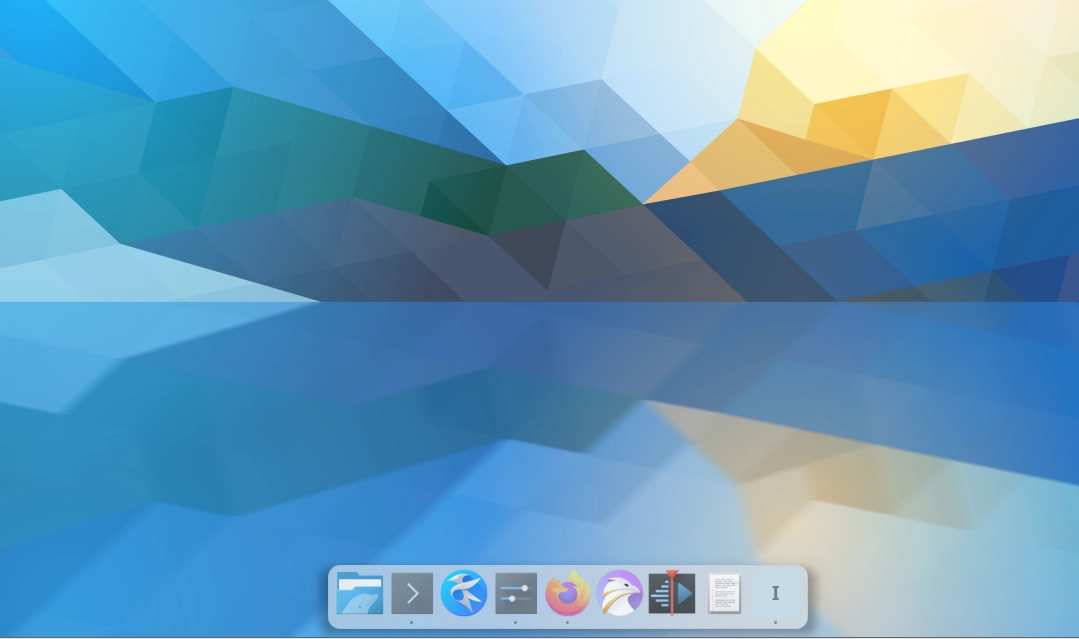Open System Settings with the sliders icon

[516, 594]
